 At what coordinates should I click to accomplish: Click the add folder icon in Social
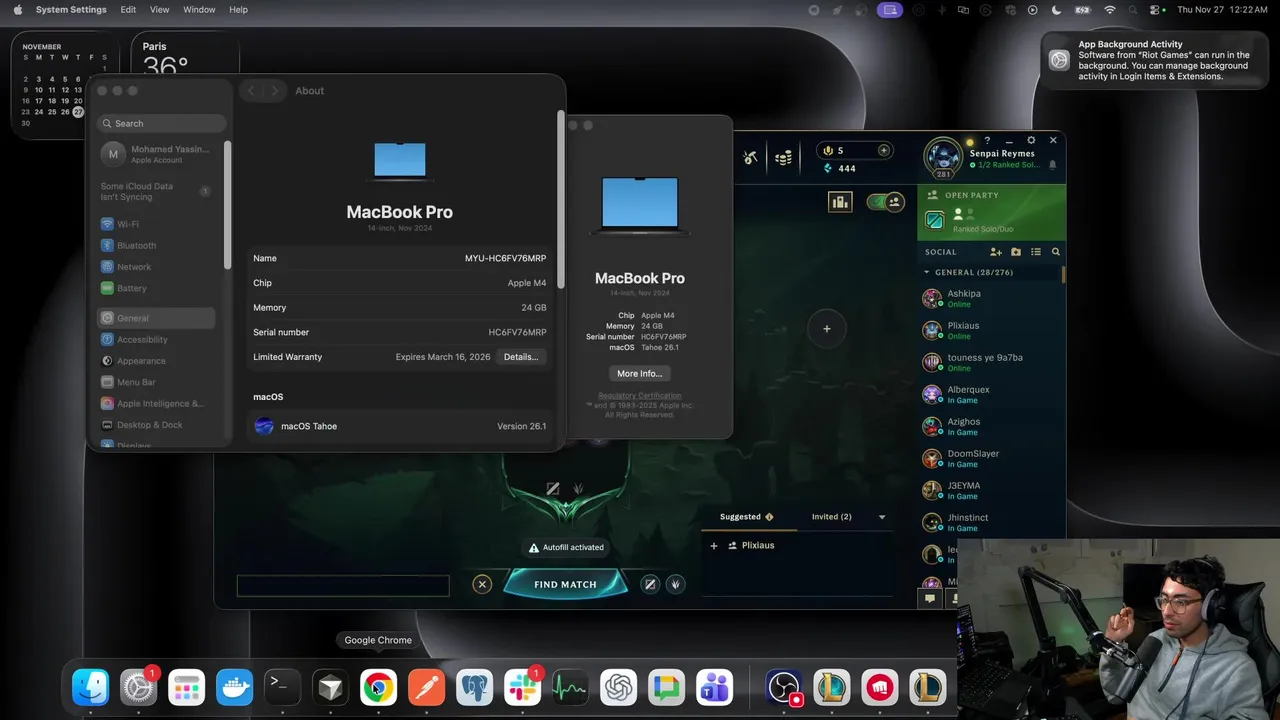(x=1016, y=252)
